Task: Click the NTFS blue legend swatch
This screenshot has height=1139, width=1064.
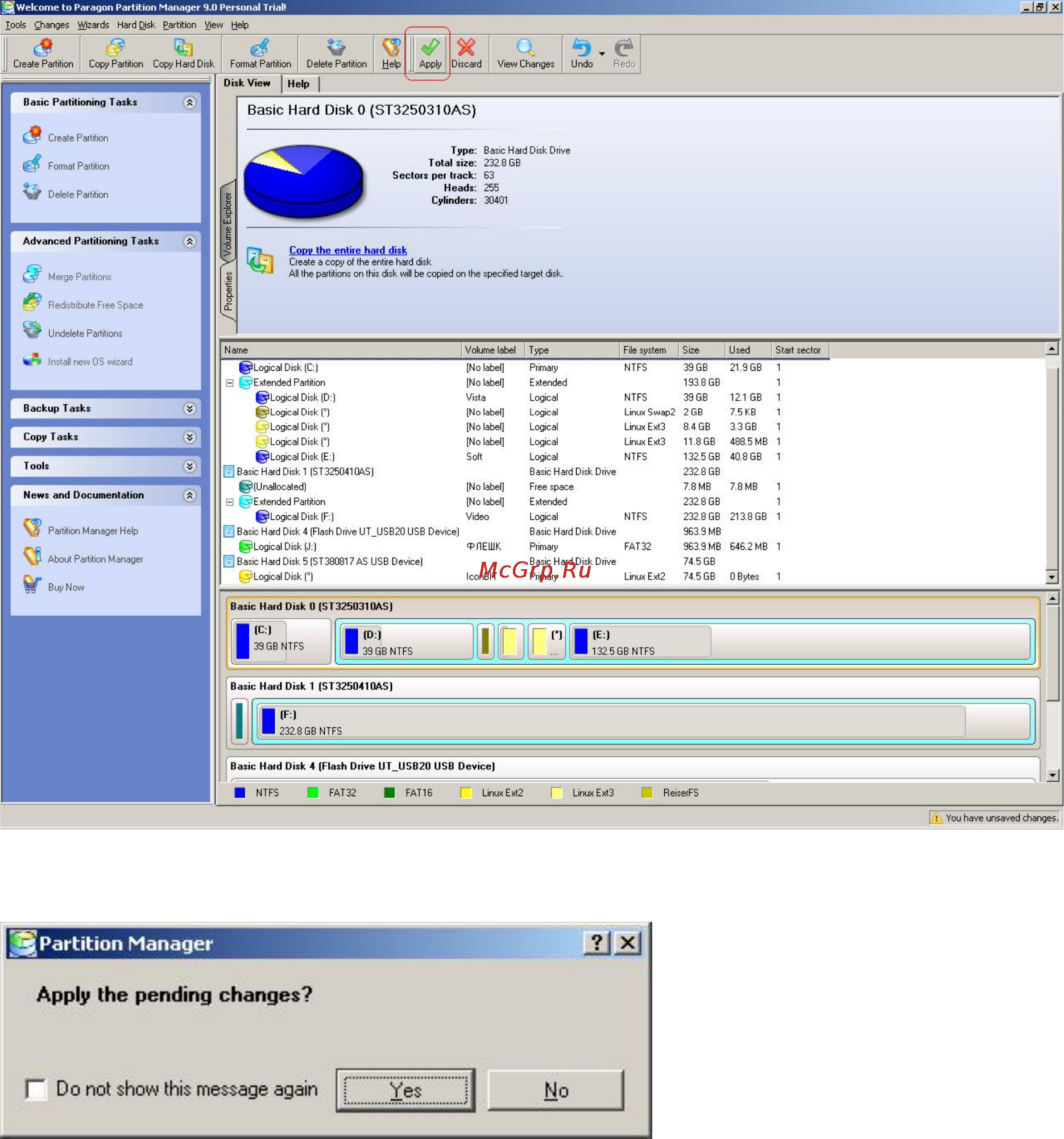Action: (240, 793)
